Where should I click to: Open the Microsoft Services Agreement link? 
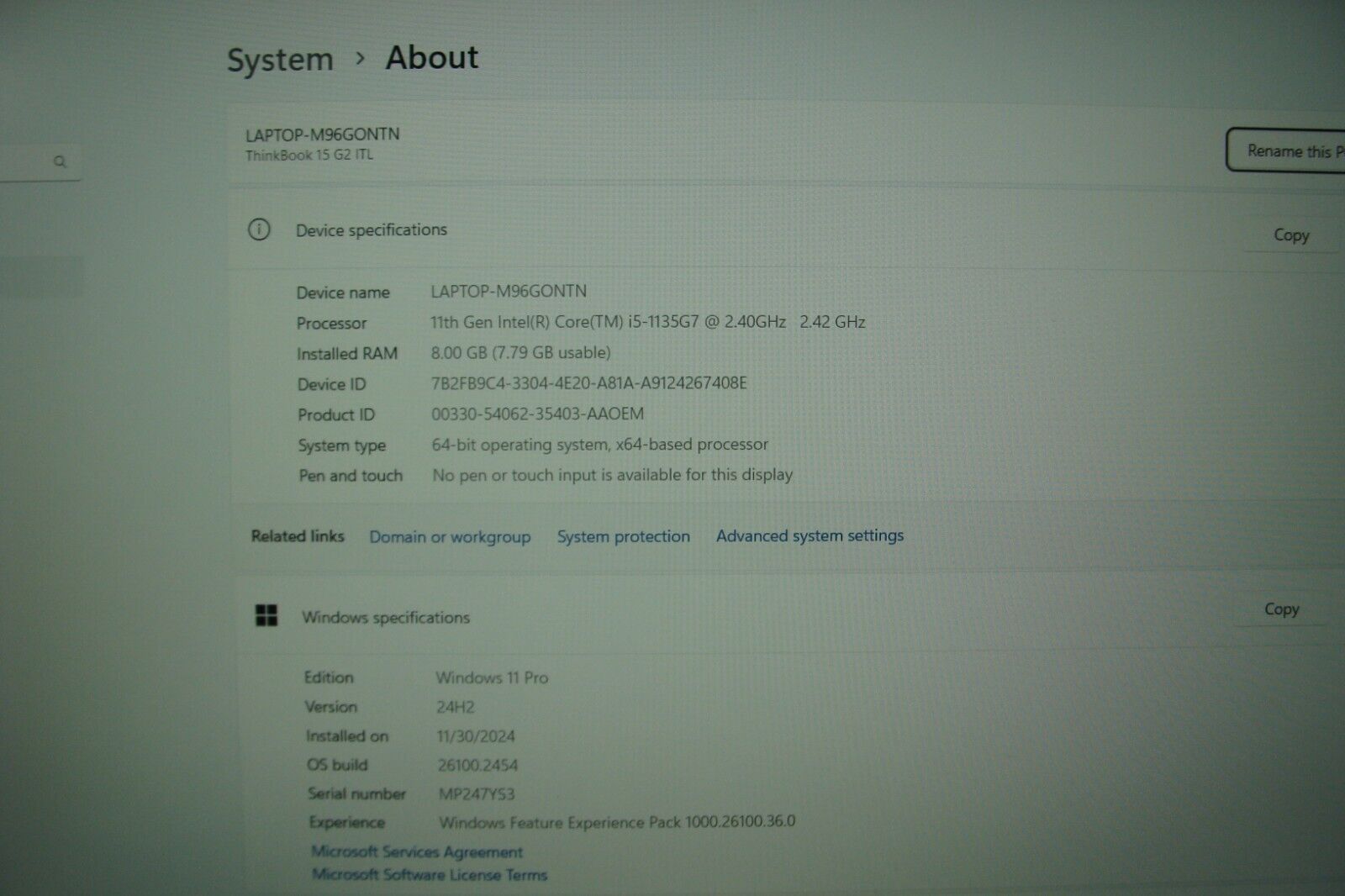[417, 851]
